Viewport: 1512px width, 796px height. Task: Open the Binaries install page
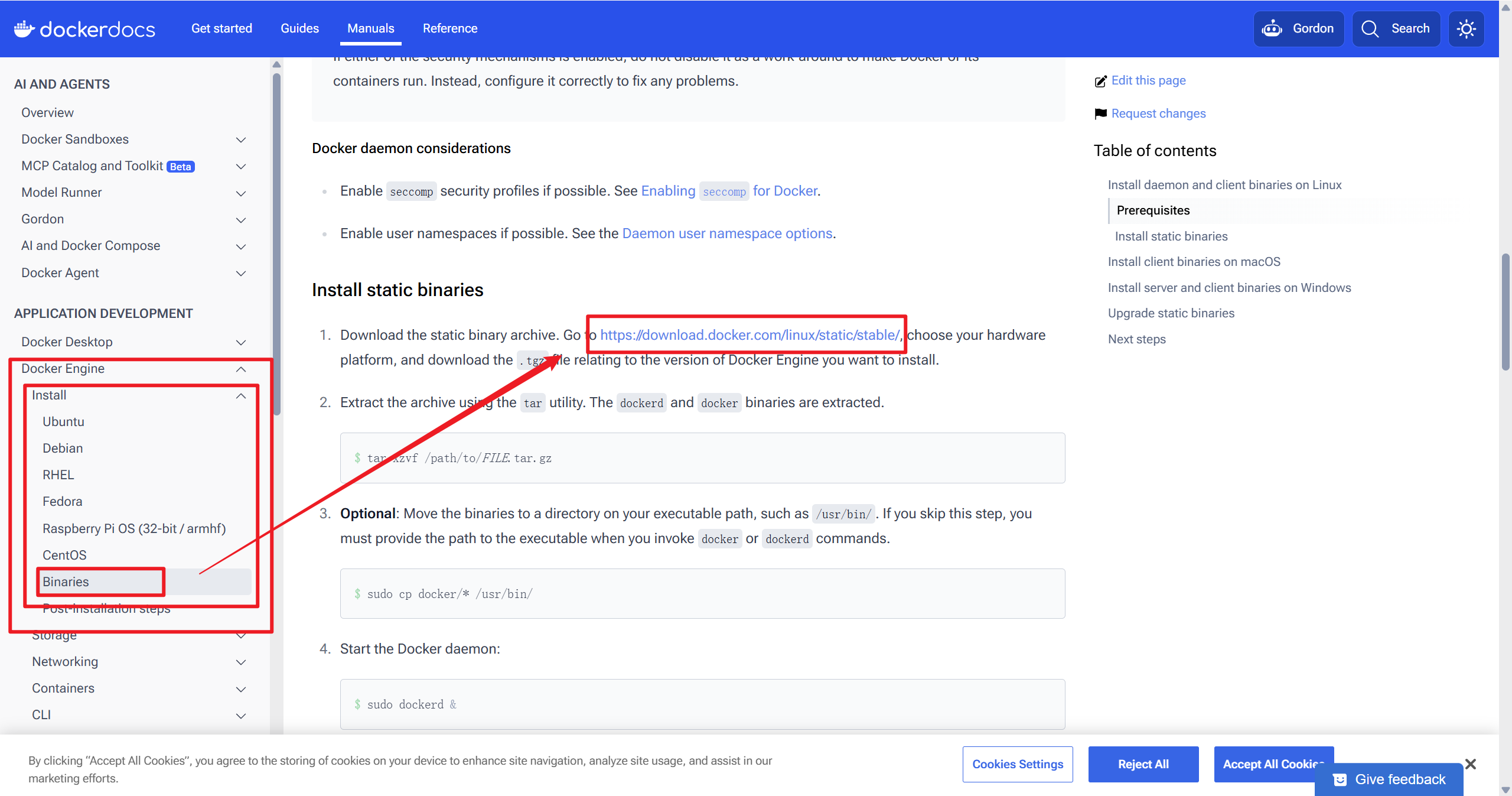(66, 581)
